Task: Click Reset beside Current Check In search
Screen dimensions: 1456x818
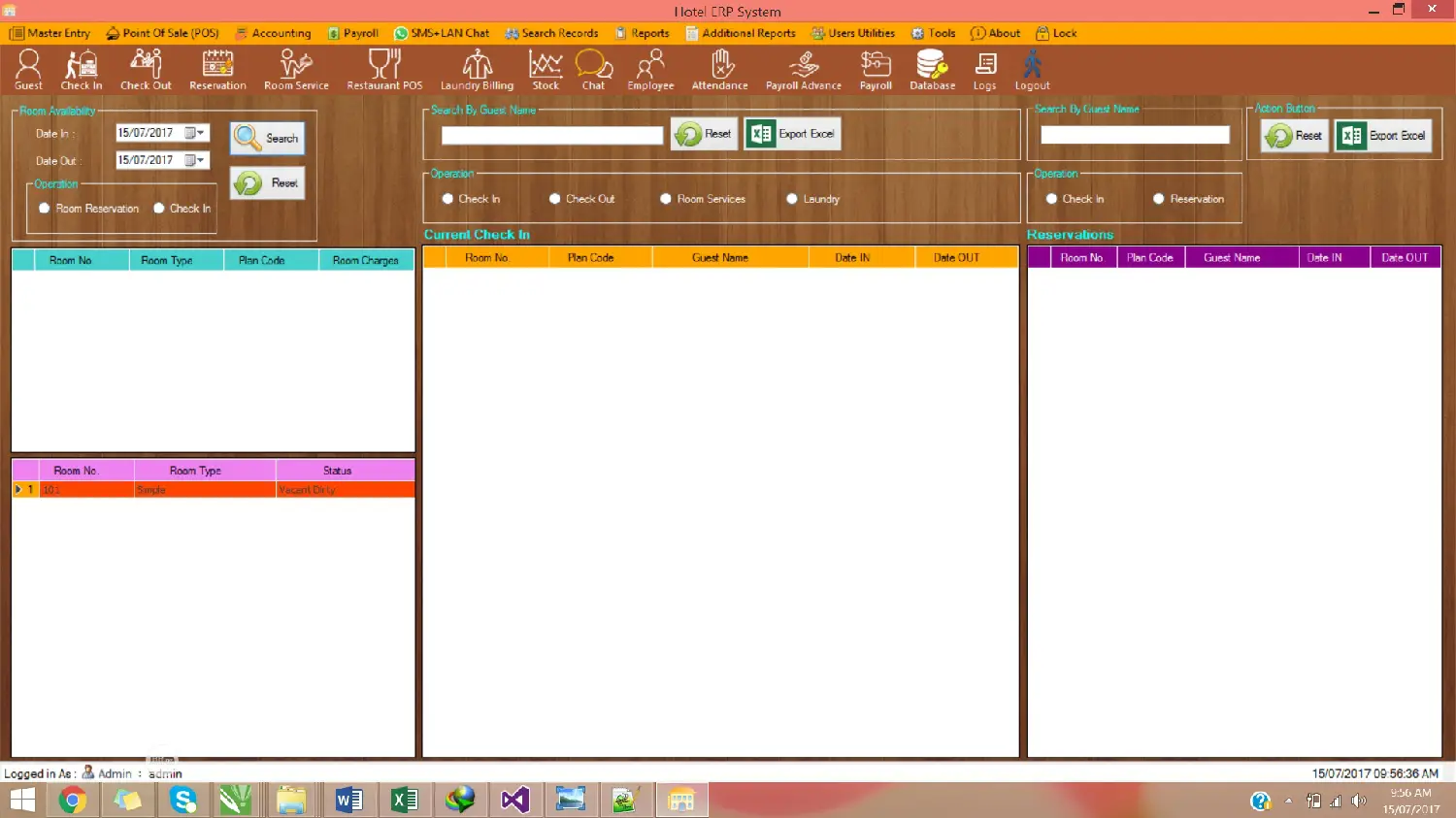Action: (x=704, y=134)
